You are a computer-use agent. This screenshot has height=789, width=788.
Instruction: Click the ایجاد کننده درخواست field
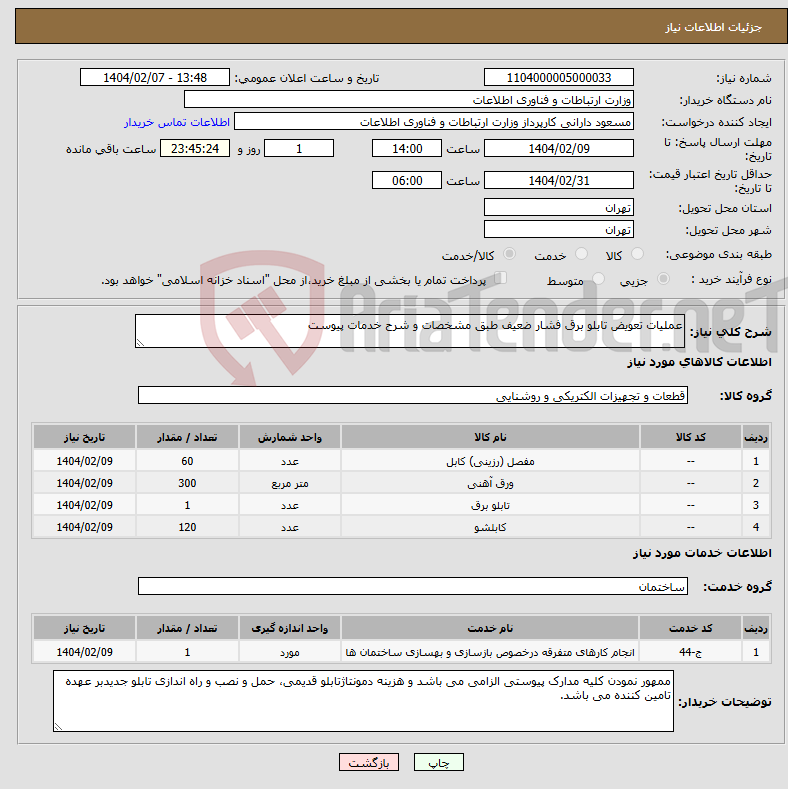click(434, 122)
